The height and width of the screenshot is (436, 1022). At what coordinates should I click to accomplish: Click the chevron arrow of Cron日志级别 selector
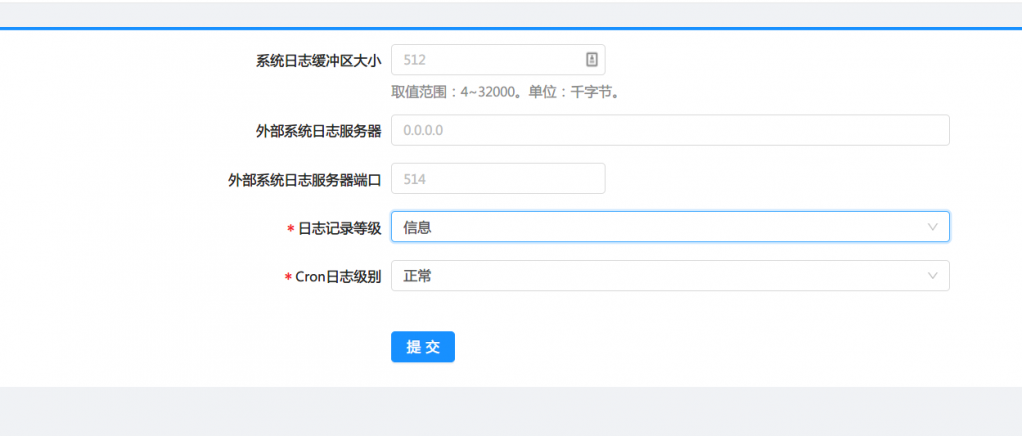point(933,276)
